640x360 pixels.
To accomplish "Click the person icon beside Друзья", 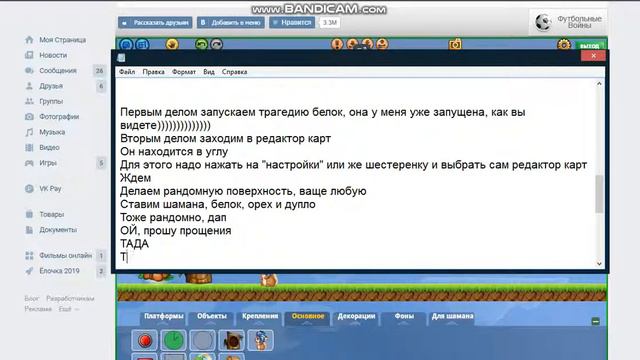I will tap(29, 86).
